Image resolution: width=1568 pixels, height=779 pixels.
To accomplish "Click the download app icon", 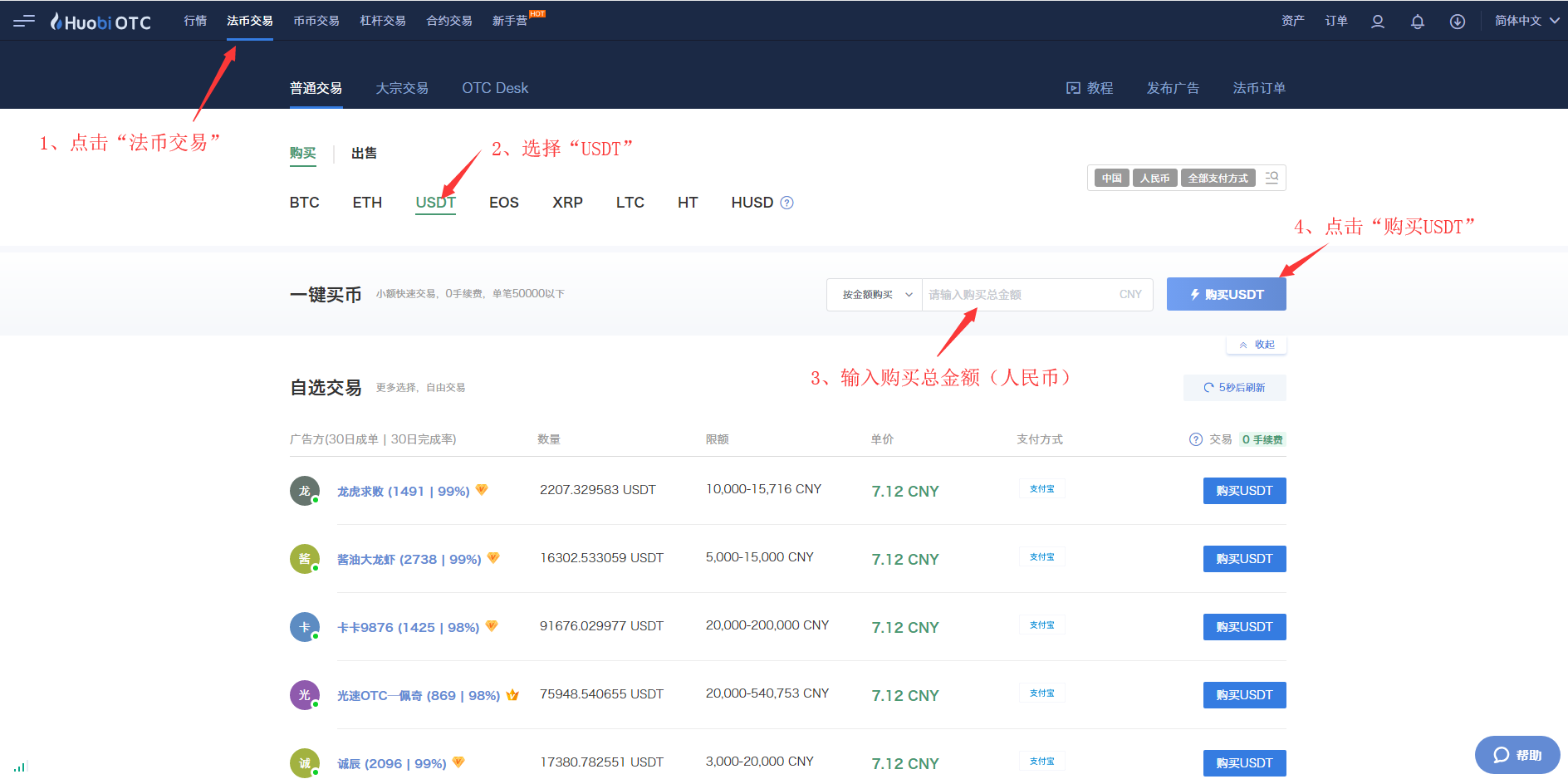I will point(1458,22).
